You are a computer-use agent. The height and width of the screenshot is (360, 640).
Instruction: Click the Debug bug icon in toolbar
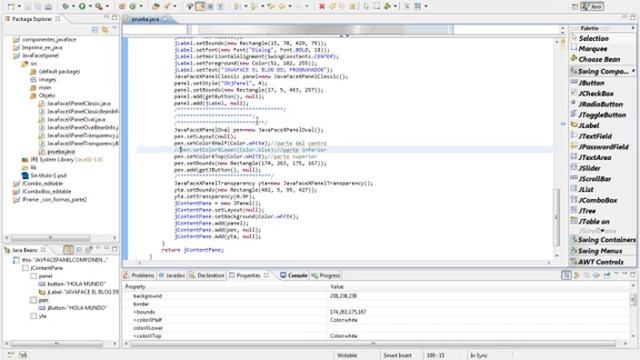tap(65, 6)
